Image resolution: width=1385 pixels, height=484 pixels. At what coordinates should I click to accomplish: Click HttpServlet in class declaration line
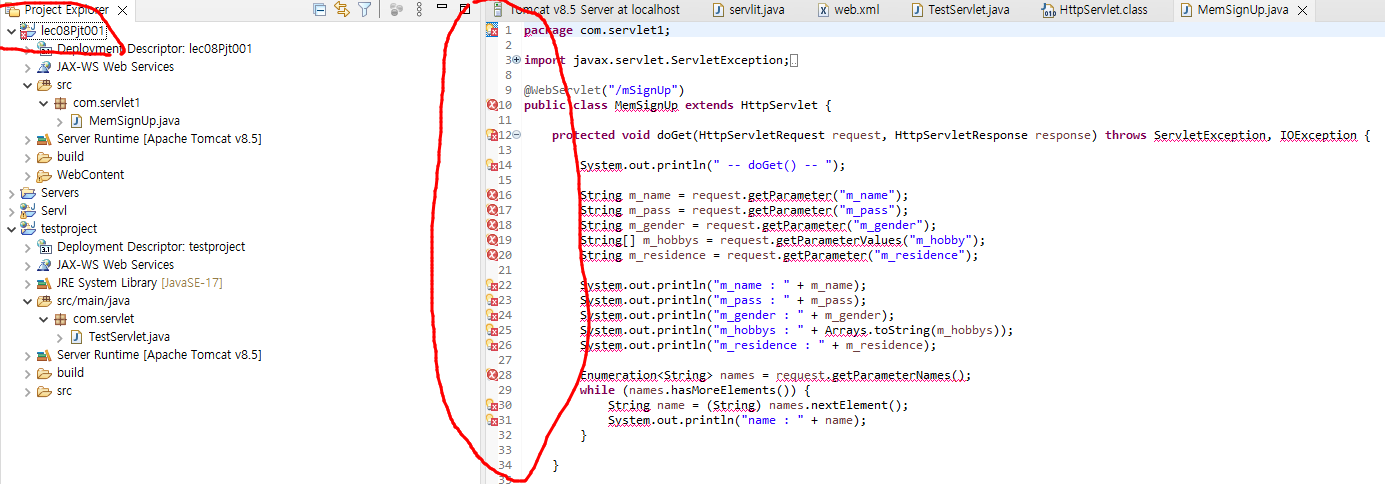779,105
